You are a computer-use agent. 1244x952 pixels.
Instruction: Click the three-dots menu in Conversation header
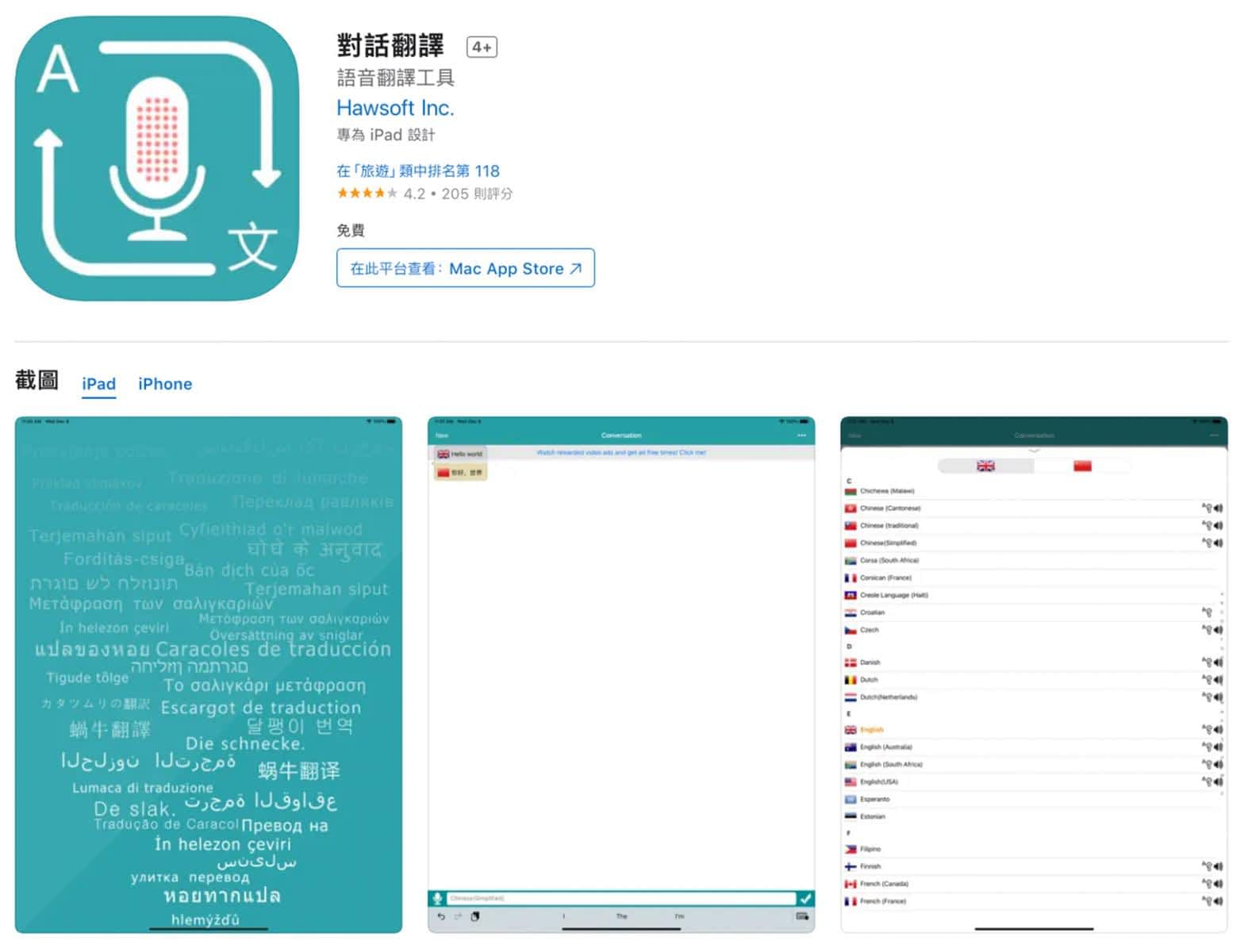click(802, 436)
